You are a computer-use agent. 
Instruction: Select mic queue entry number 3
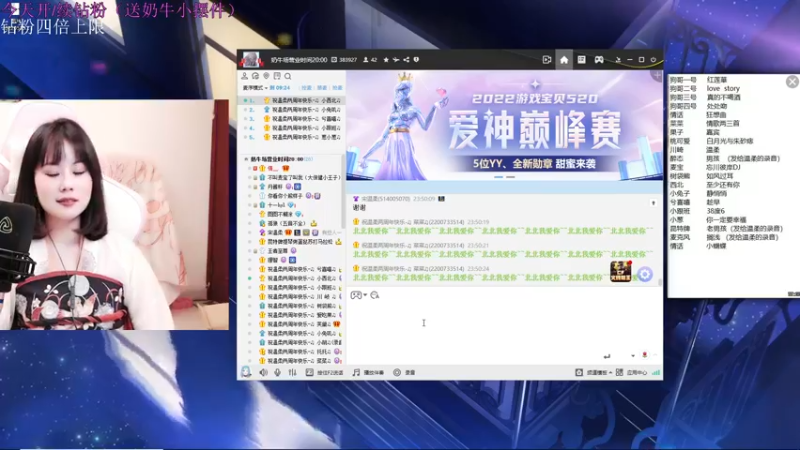(292, 119)
